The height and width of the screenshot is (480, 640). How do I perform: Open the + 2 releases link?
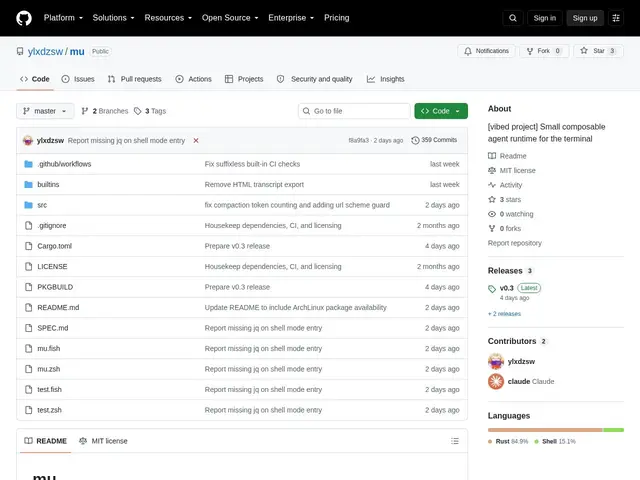coord(504,314)
